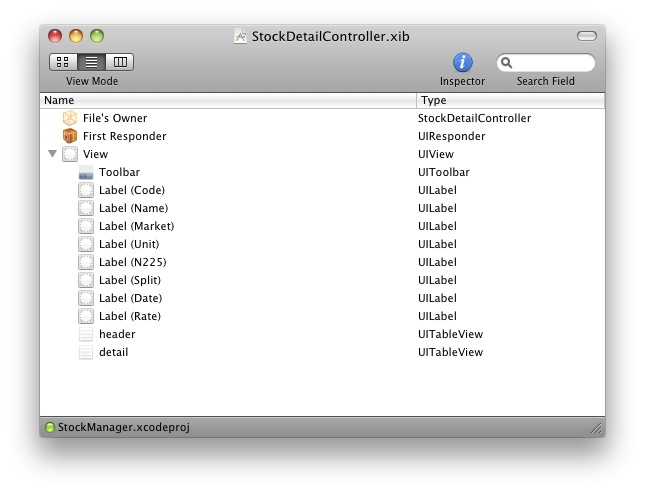
Task: Click the Label (Name) icon
Action: (86, 208)
